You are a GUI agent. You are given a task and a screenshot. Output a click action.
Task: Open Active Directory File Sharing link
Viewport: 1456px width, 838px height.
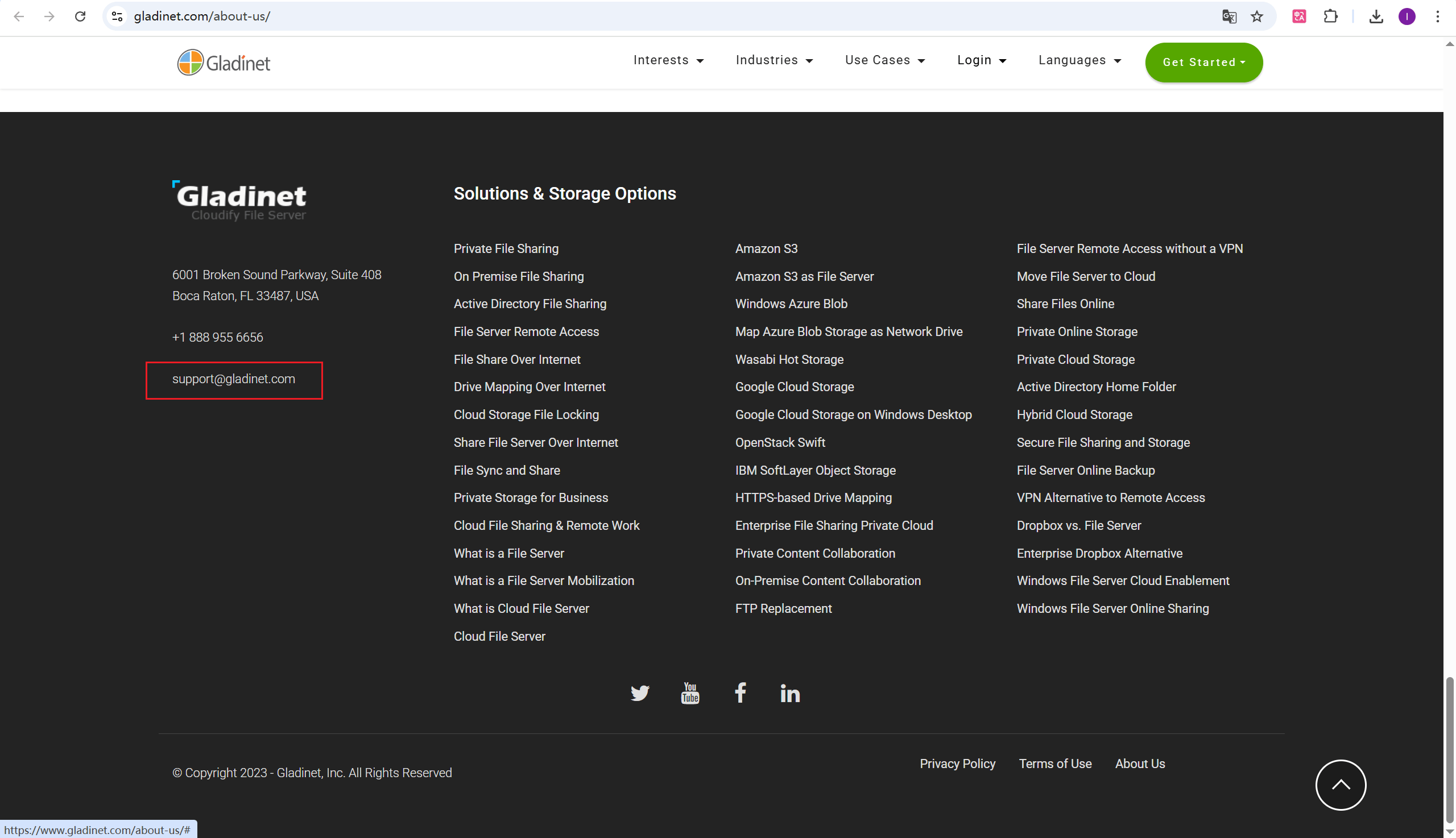[x=530, y=304]
